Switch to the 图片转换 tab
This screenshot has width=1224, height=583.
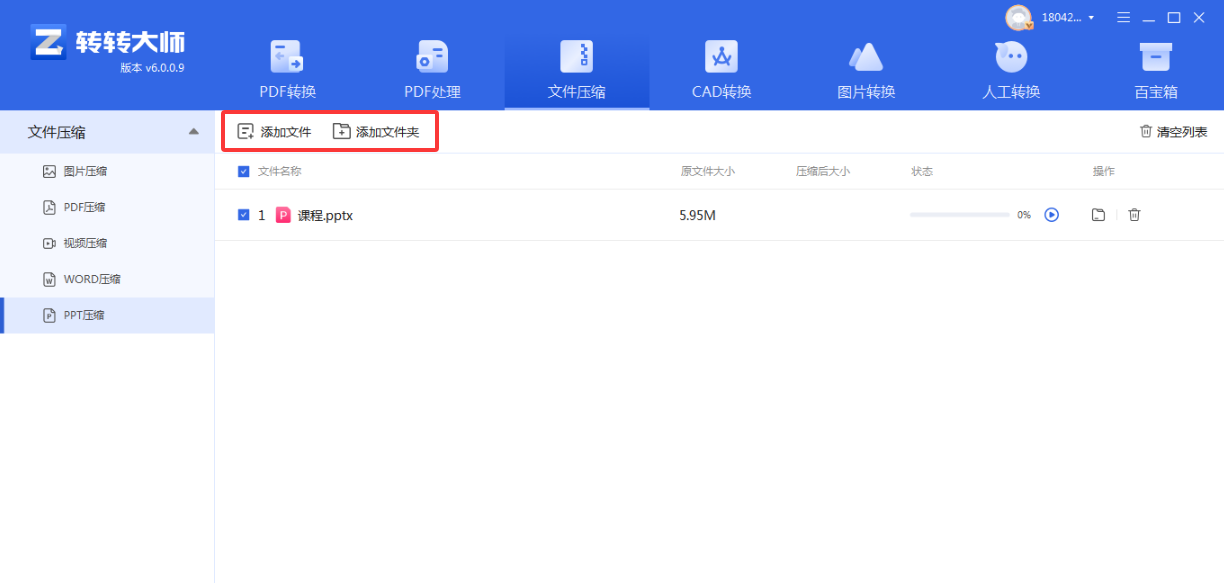pos(866,71)
